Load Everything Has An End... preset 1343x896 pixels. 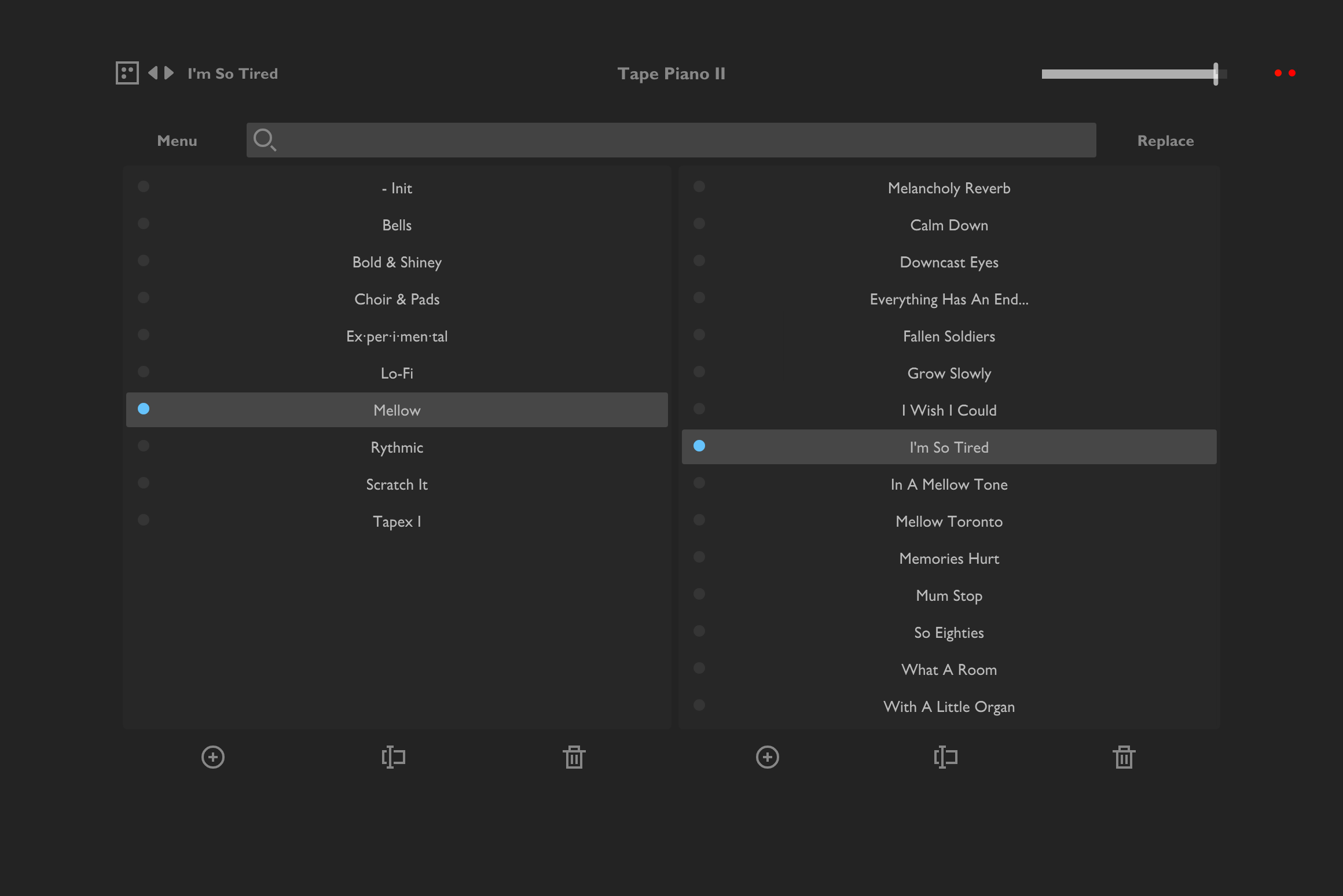[x=949, y=299]
